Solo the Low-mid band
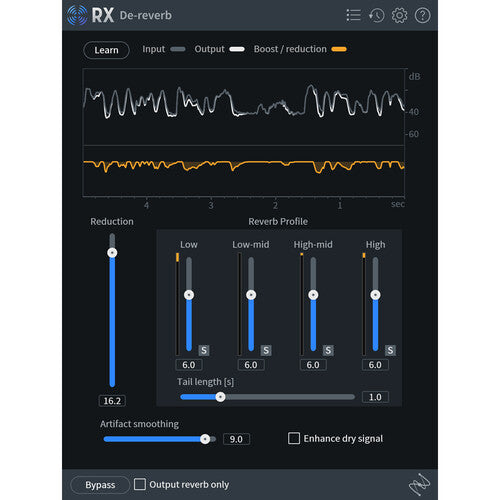 pyautogui.click(x=266, y=350)
